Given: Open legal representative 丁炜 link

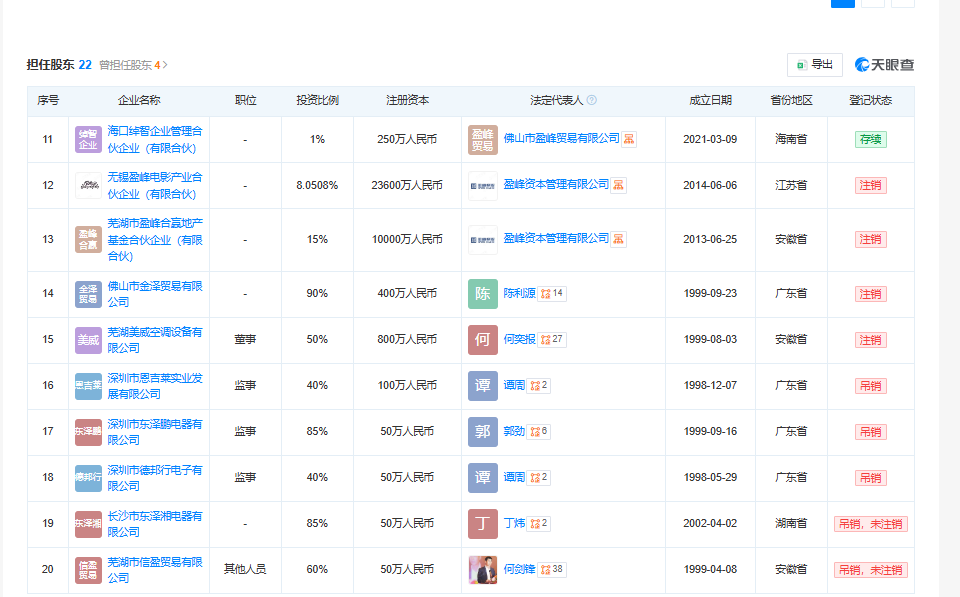Looking at the screenshot, I should 514,524.
